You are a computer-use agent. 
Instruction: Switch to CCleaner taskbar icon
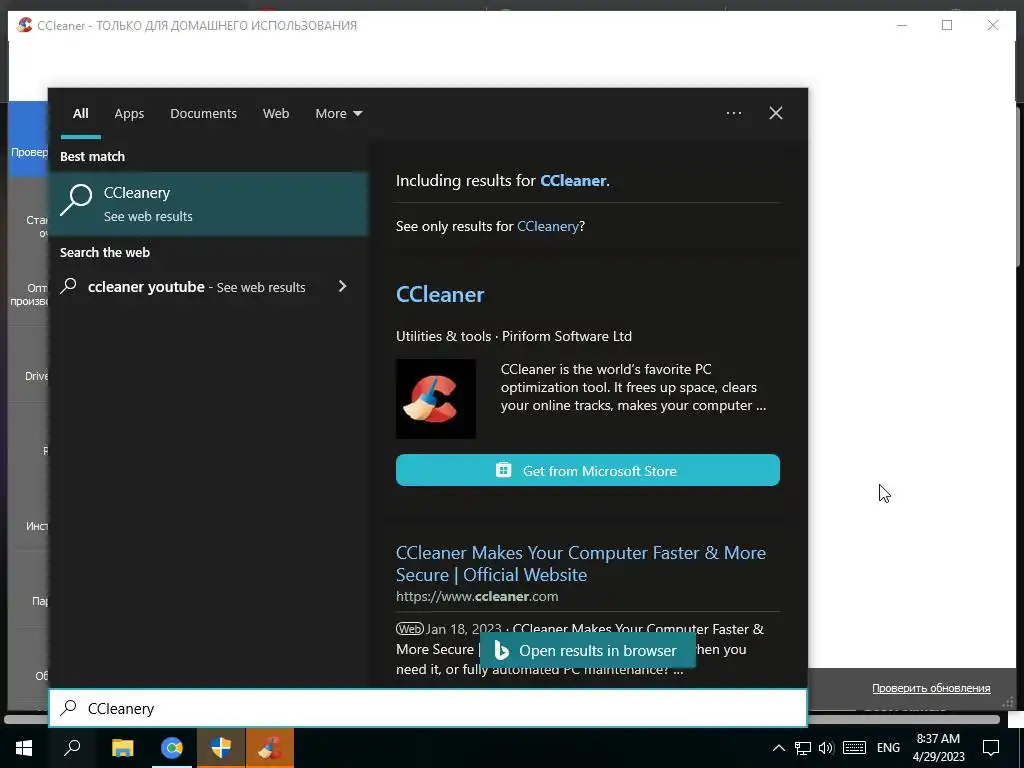click(x=270, y=748)
